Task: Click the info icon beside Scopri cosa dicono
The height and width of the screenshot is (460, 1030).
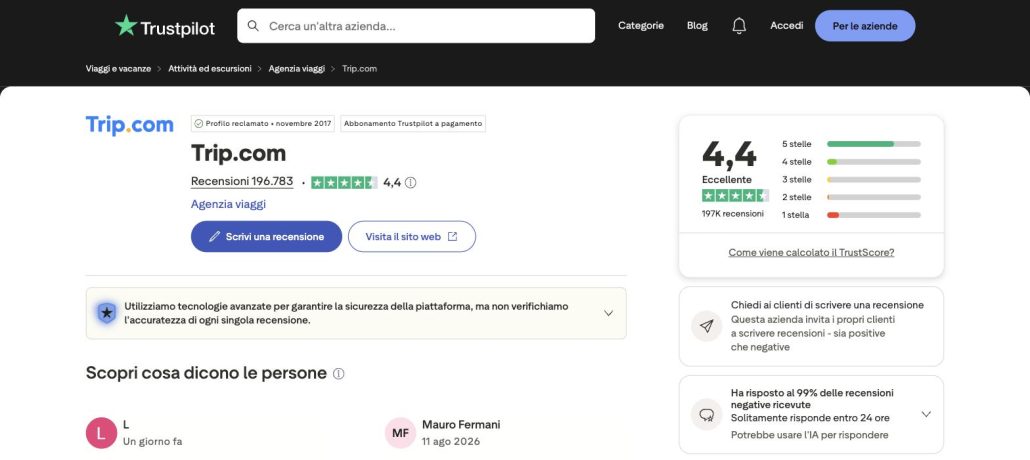Action: (338, 373)
